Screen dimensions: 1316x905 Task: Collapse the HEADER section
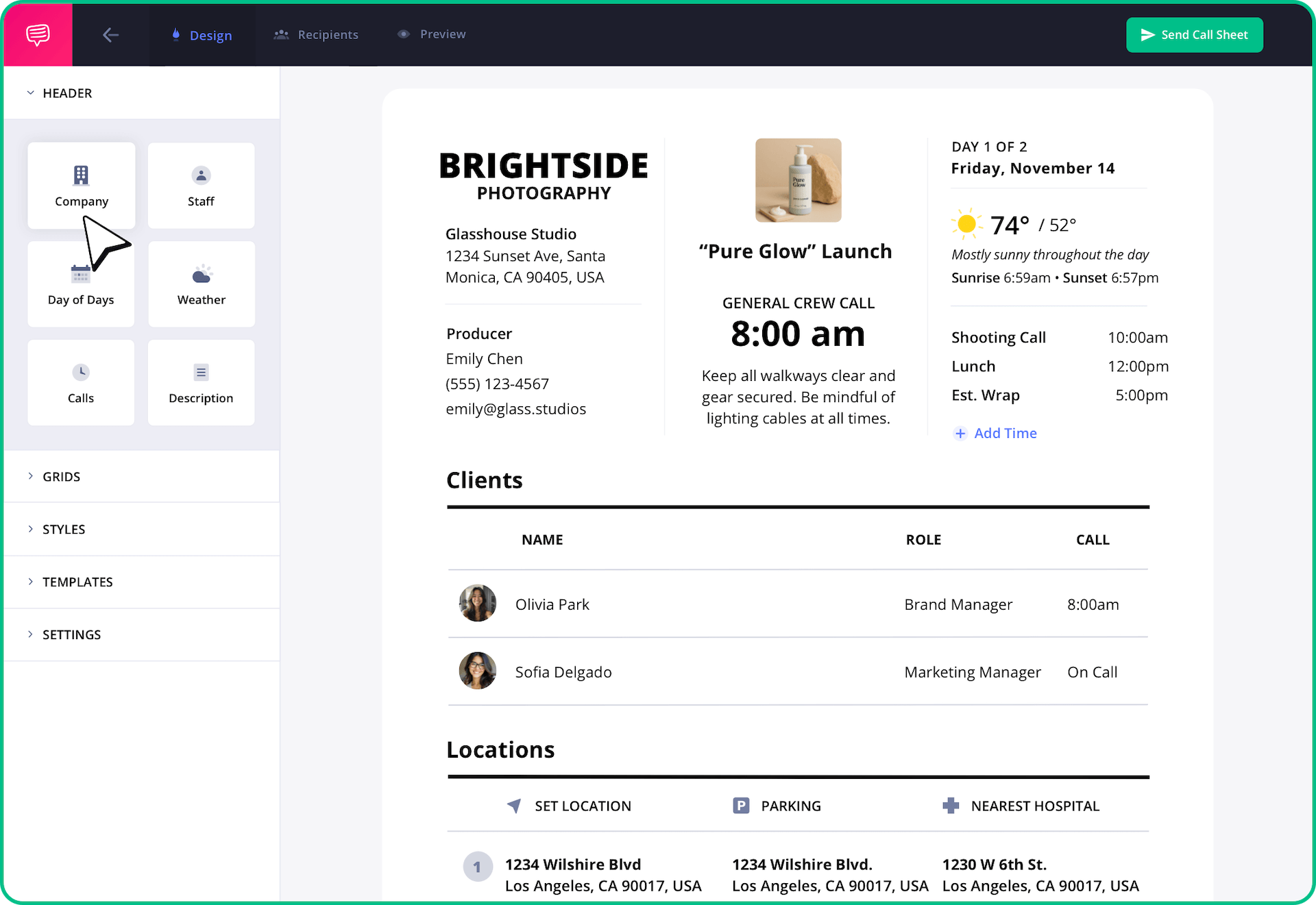coord(66,93)
